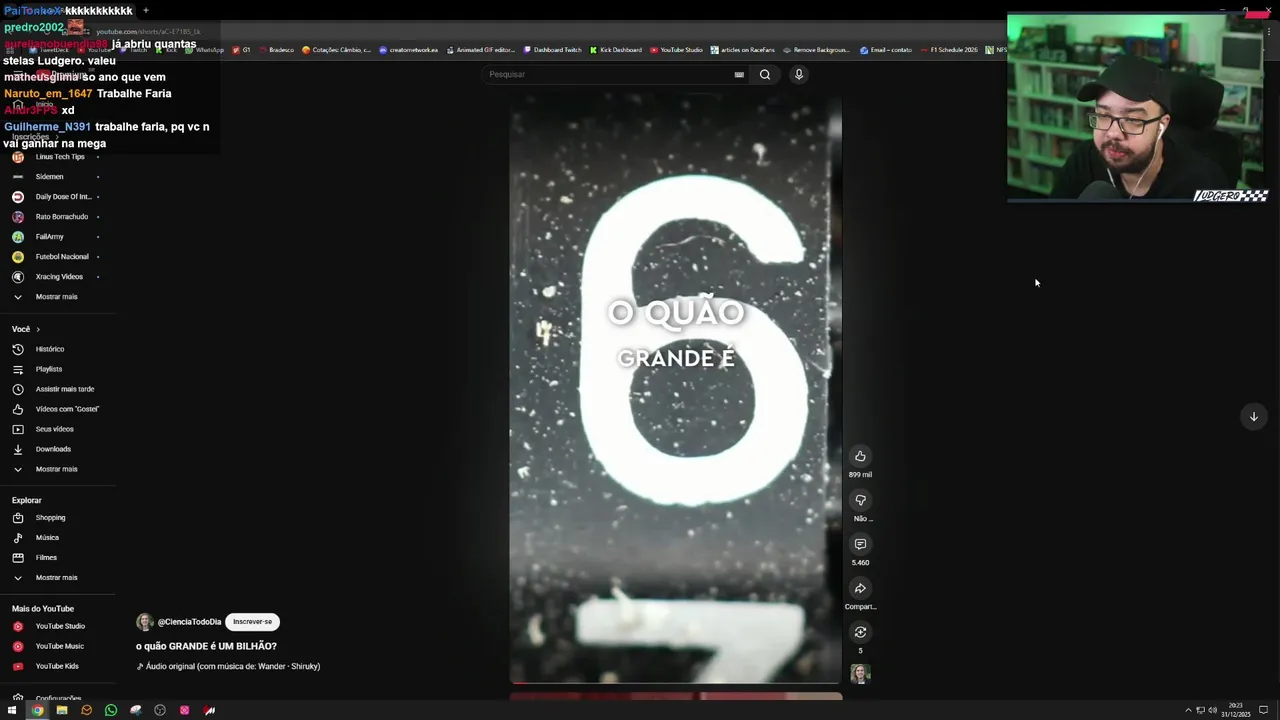Open the YouTube Studio bookmark in bar
The image size is (1280, 720).
(676, 50)
